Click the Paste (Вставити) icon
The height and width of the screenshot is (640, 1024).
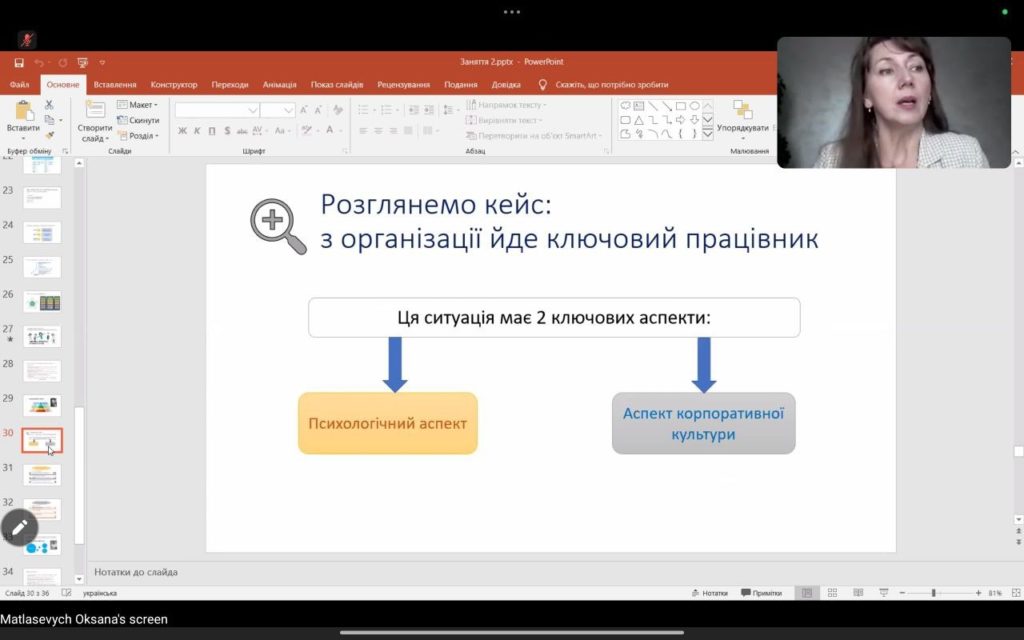(x=23, y=113)
